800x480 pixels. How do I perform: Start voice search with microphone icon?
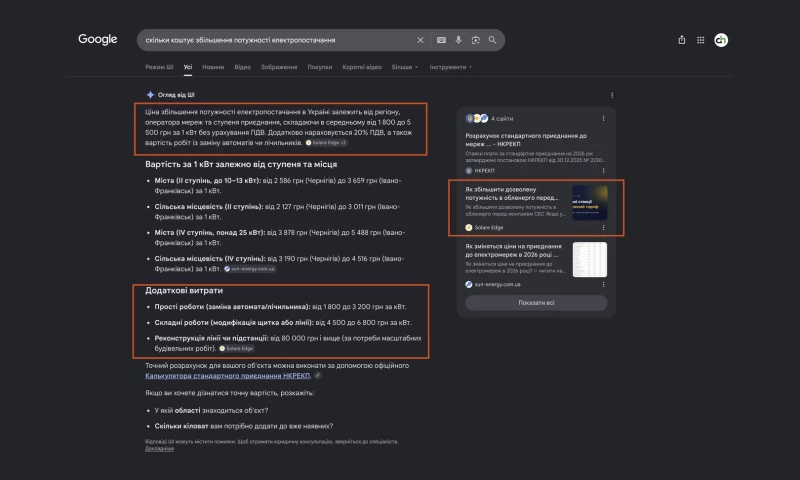[x=458, y=40]
